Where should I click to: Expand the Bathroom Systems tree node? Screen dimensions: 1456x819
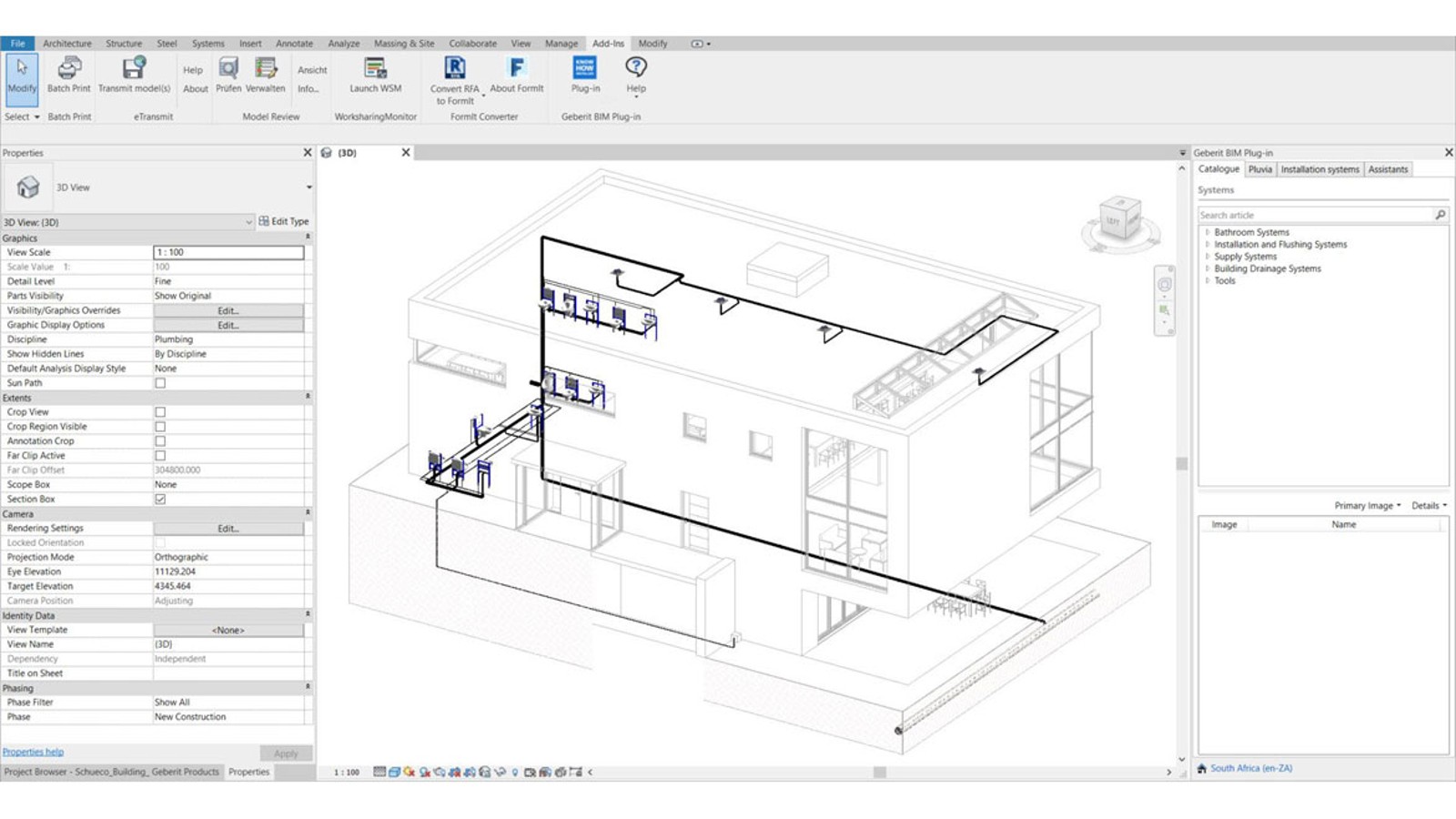[1208, 232]
